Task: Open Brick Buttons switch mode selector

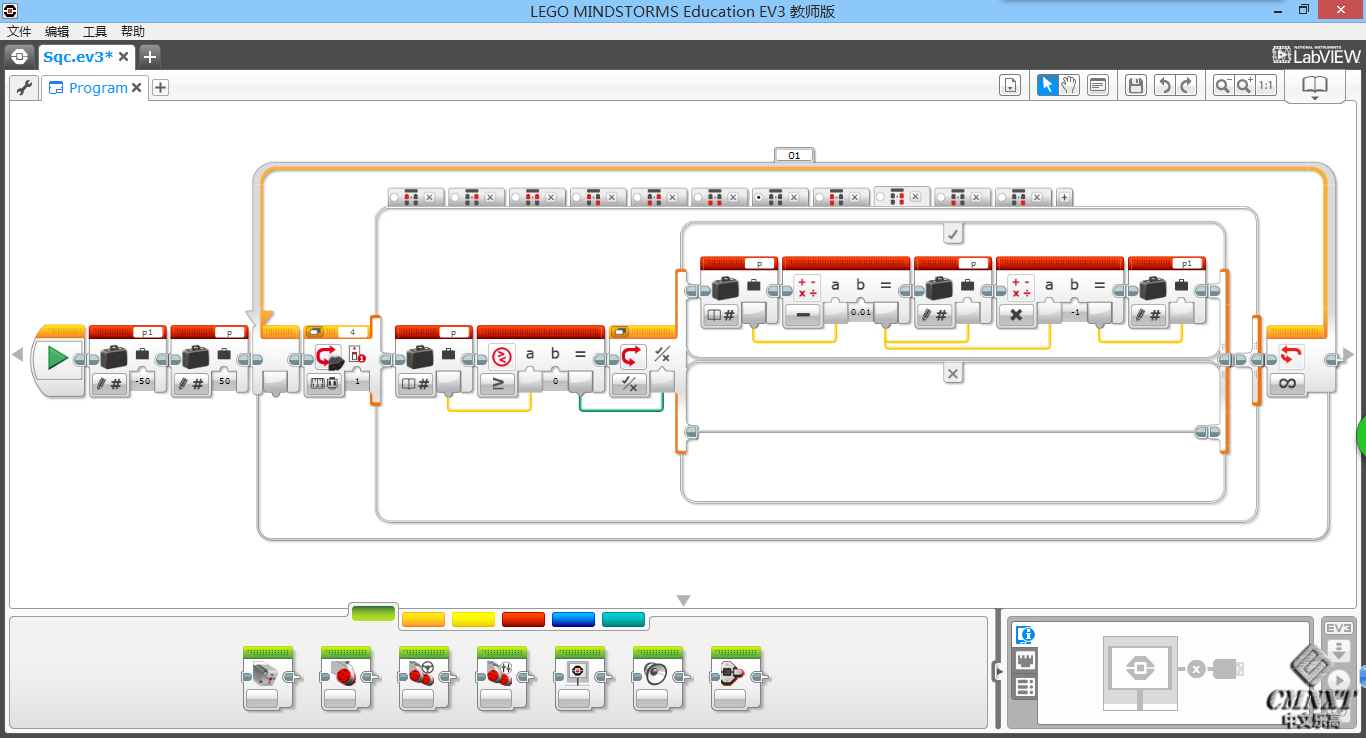Action: click(326, 384)
